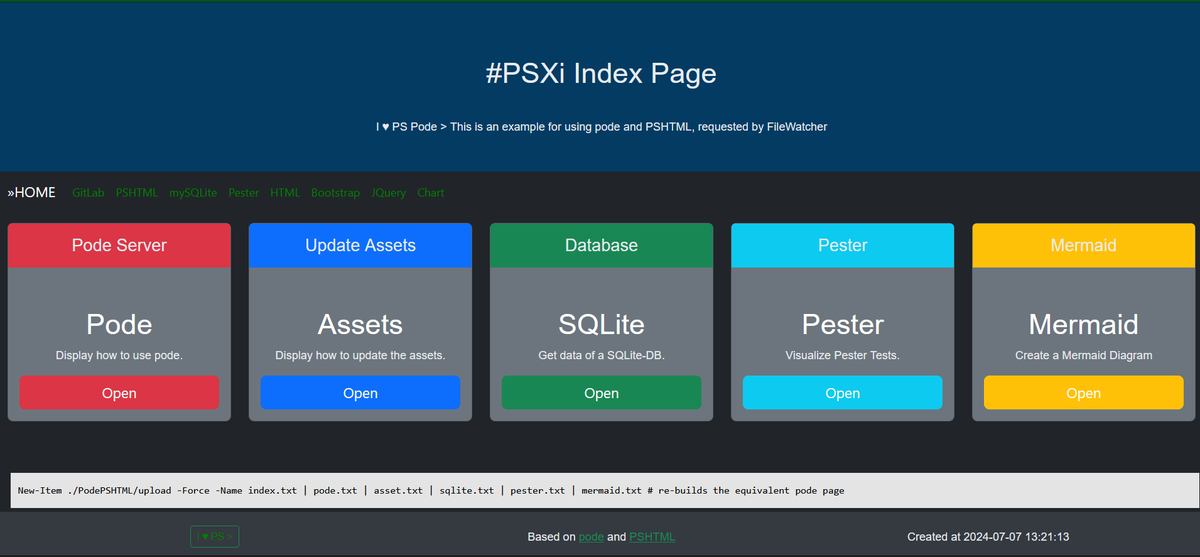Go to the »HOME navigation item
Screen dimensions: 1200x557
(32, 193)
